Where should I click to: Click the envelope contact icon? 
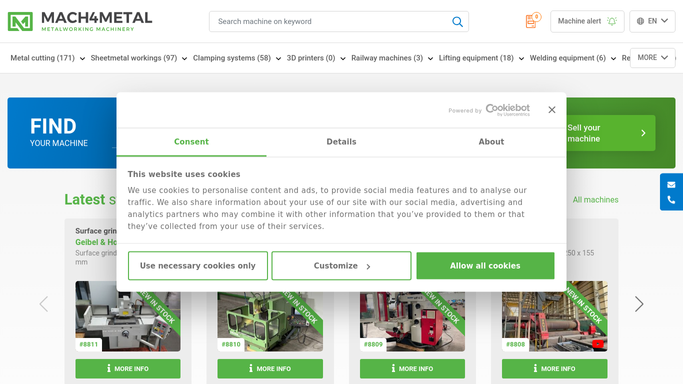(671, 185)
